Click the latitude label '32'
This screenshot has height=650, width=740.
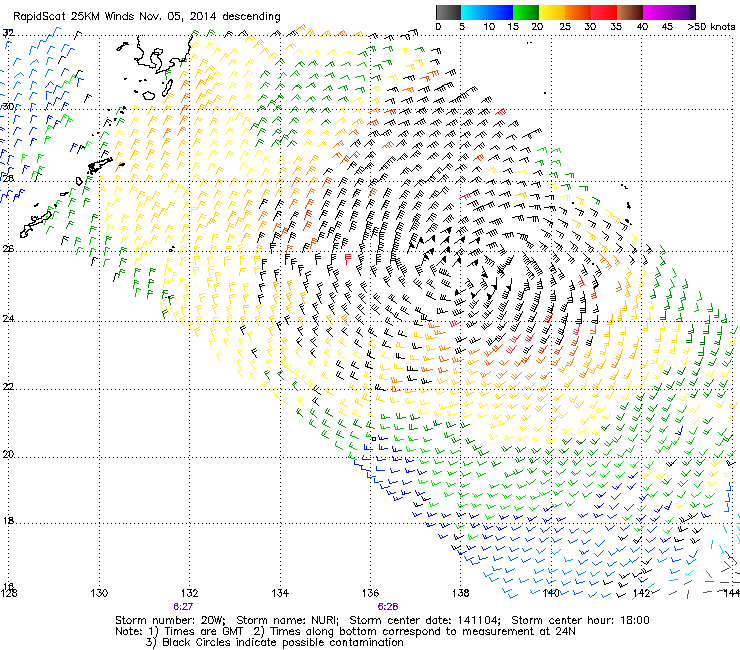[x=8, y=33]
